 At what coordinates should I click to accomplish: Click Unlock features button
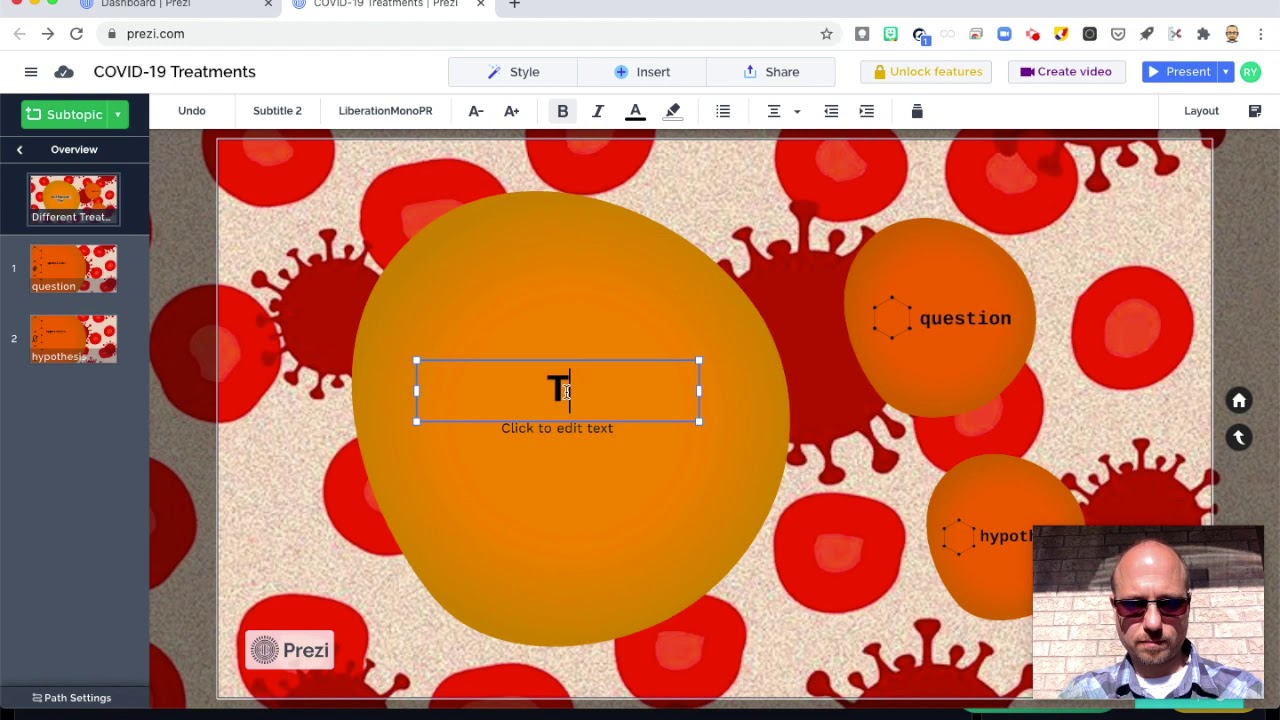point(926,72)
